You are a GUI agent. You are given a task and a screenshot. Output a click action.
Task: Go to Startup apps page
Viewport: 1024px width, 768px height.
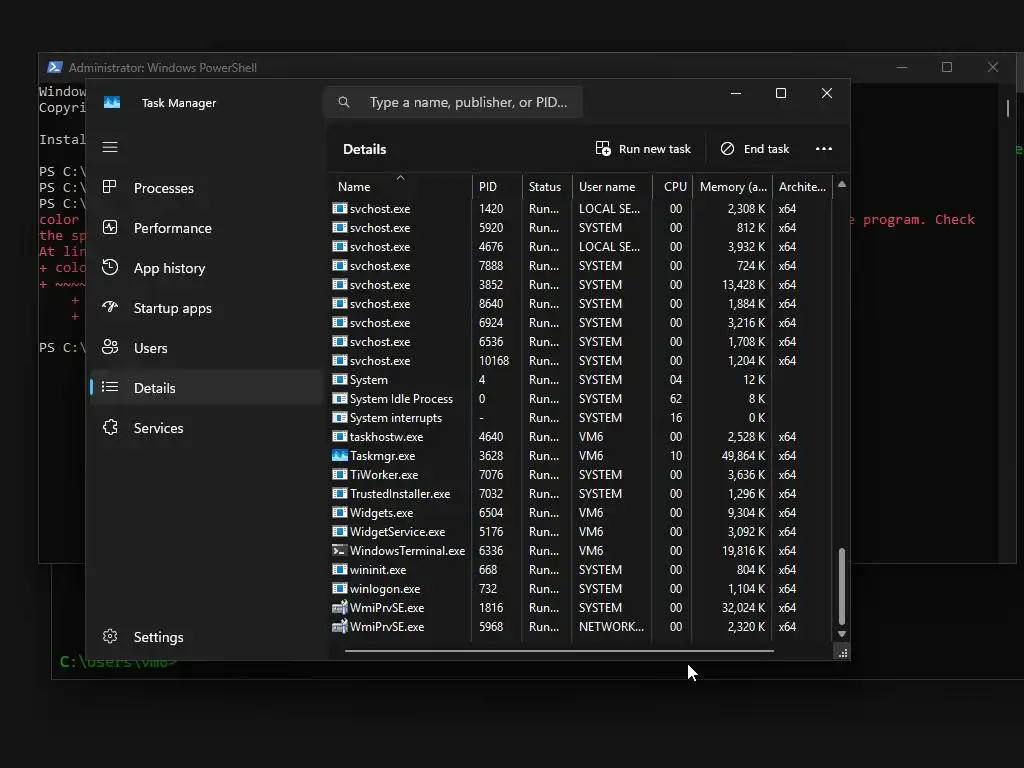click(206, 308)
